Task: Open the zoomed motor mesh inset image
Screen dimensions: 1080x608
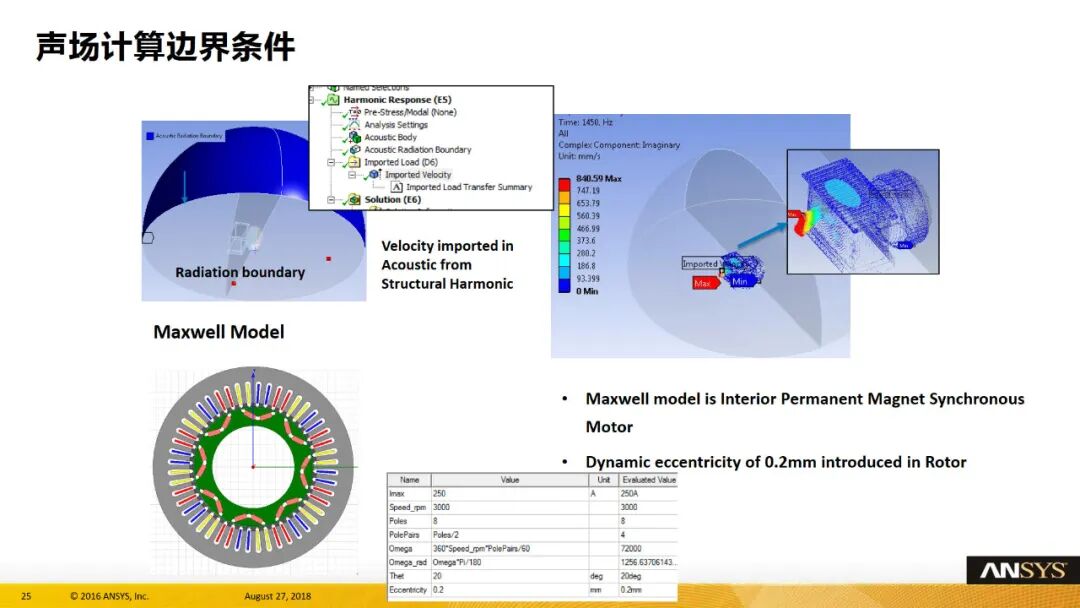Action: [863, 211]
